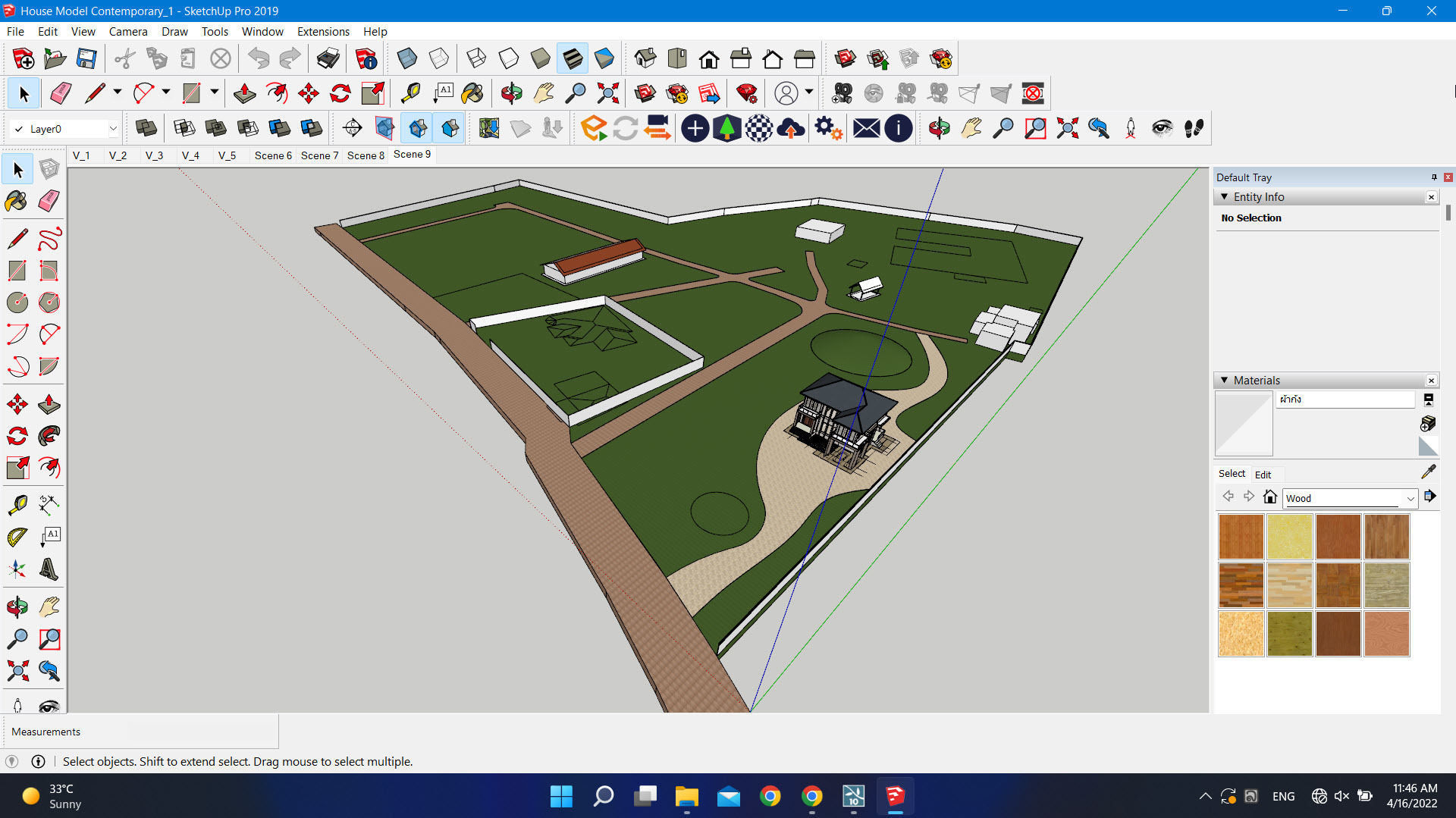
Task: Toggle Monochrome face style
Action: point(604,58)
